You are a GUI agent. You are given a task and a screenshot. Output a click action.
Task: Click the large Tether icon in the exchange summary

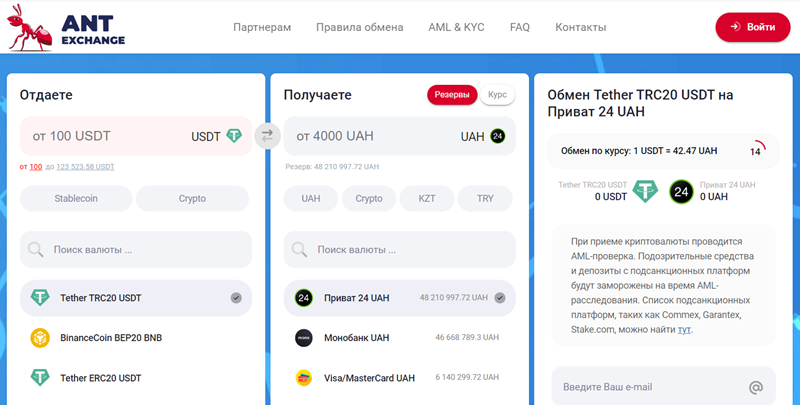[645, 191]
